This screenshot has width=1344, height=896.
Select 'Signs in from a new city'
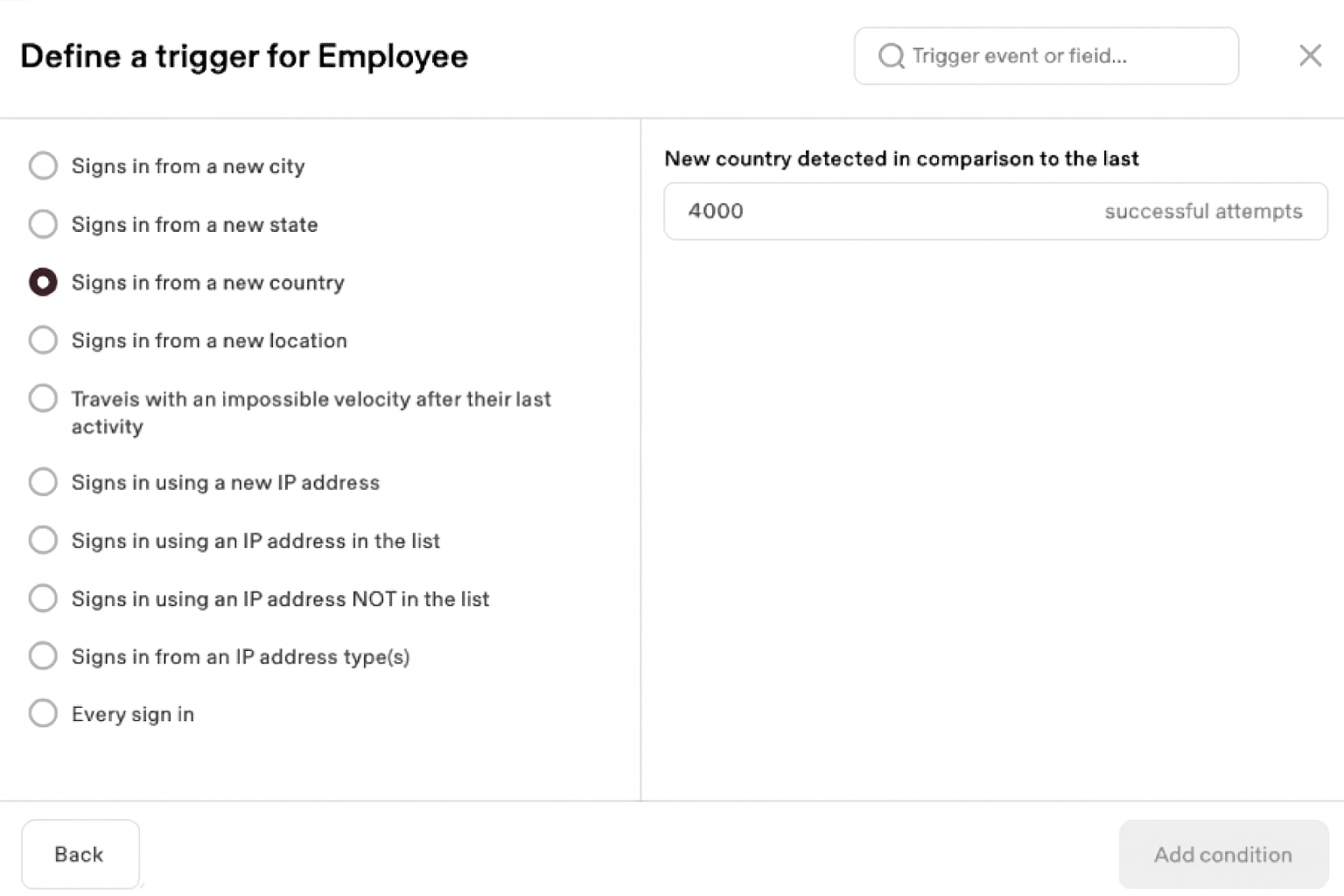click(43, 165)
